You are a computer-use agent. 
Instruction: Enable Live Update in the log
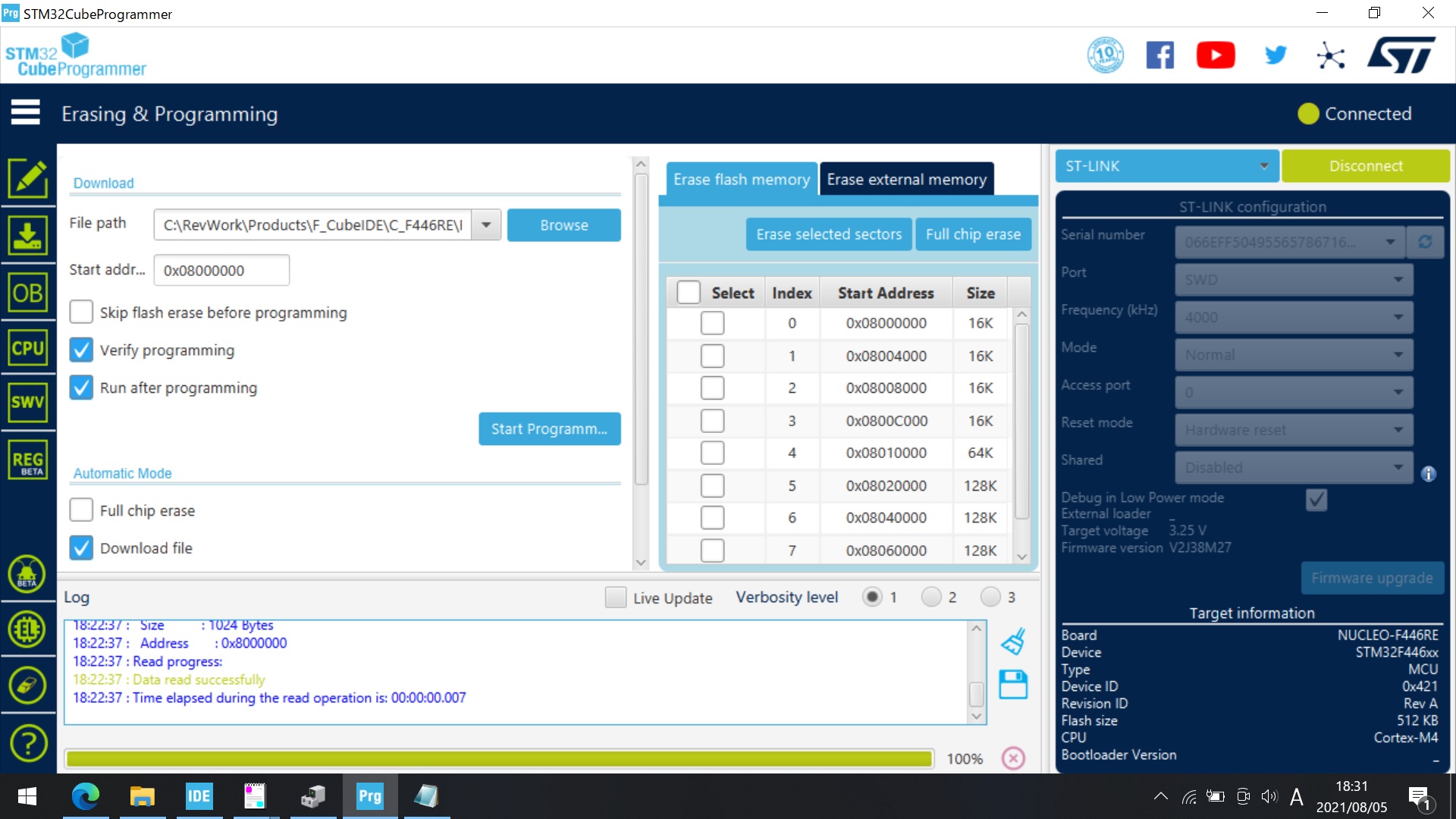(x=616, y=598)
